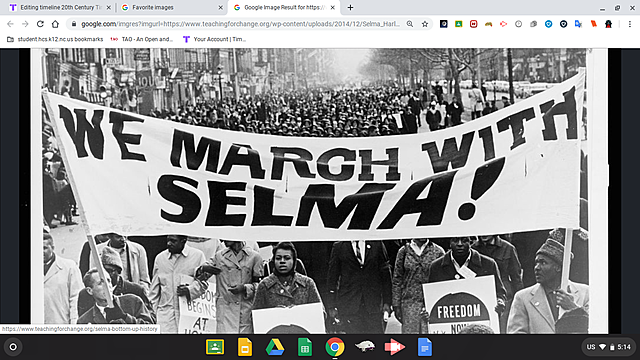Open student.hcs.k12.nc.us bookmarks folder
Image resolution: width=640 pixels, height=360 pixels.
tap(55, 39)
